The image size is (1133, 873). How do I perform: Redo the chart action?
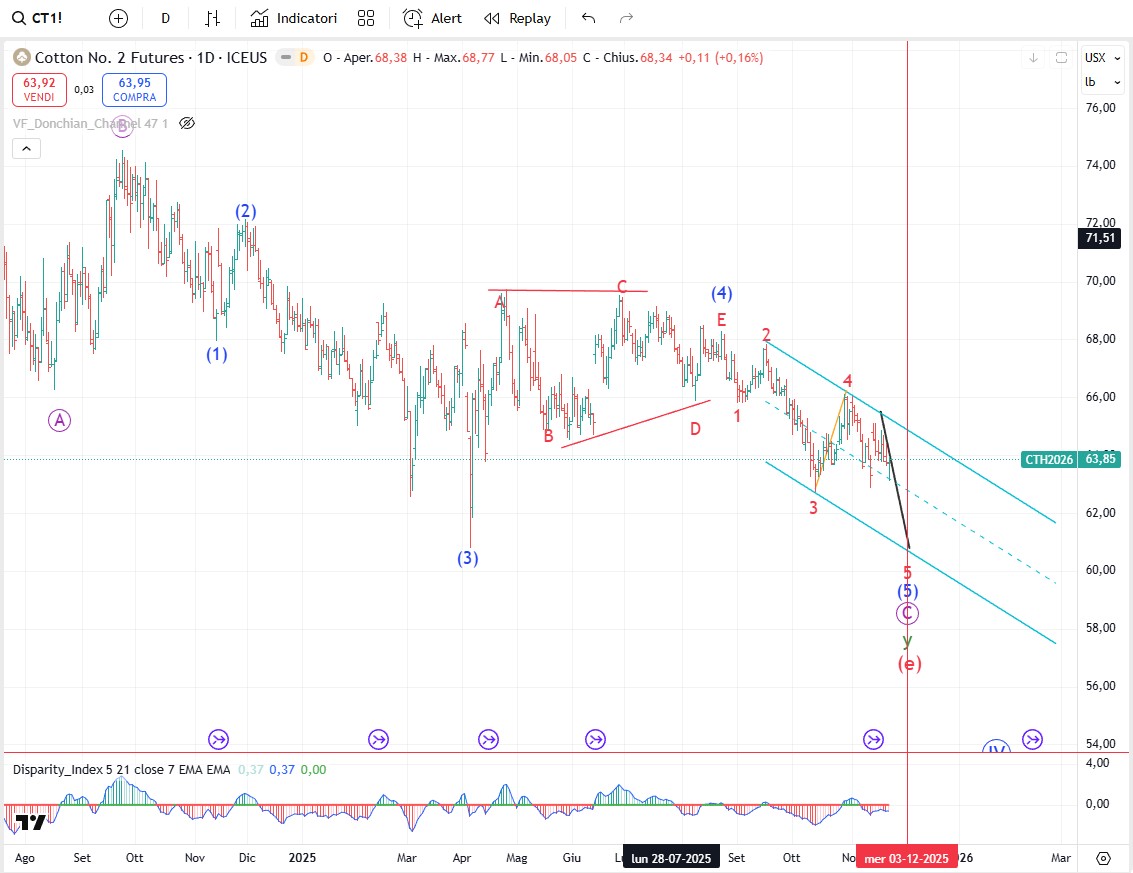[x=626, y=18]
